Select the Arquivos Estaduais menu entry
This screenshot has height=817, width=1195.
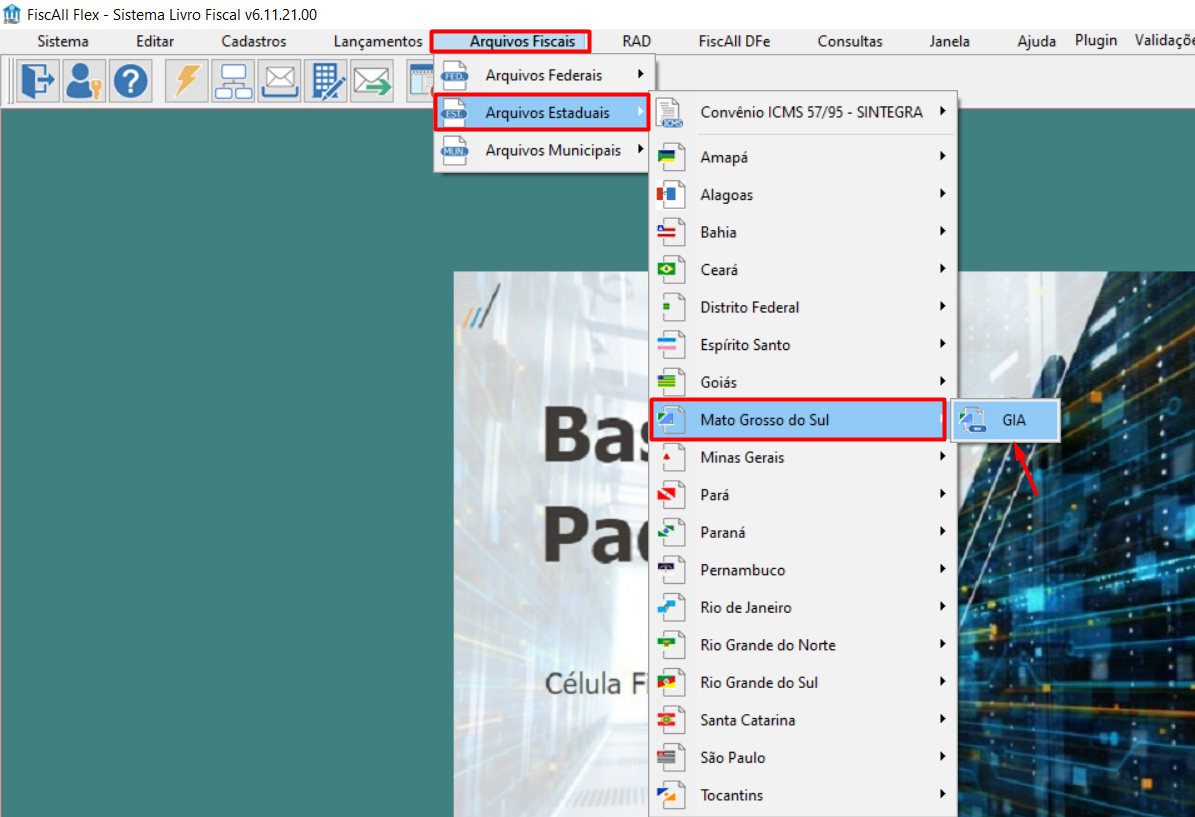[x=542, y=113]
